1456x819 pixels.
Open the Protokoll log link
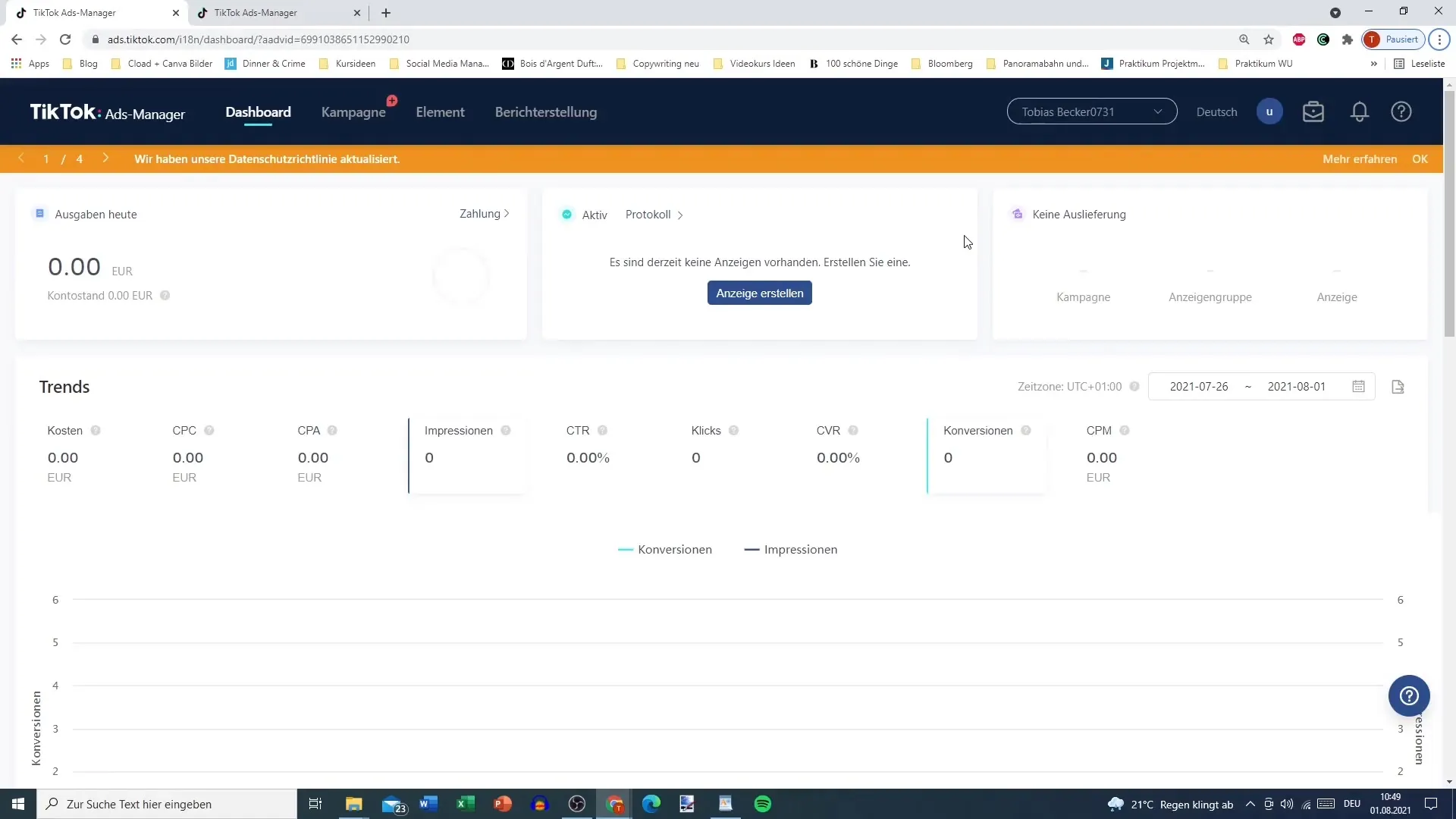tap(654, 215)
